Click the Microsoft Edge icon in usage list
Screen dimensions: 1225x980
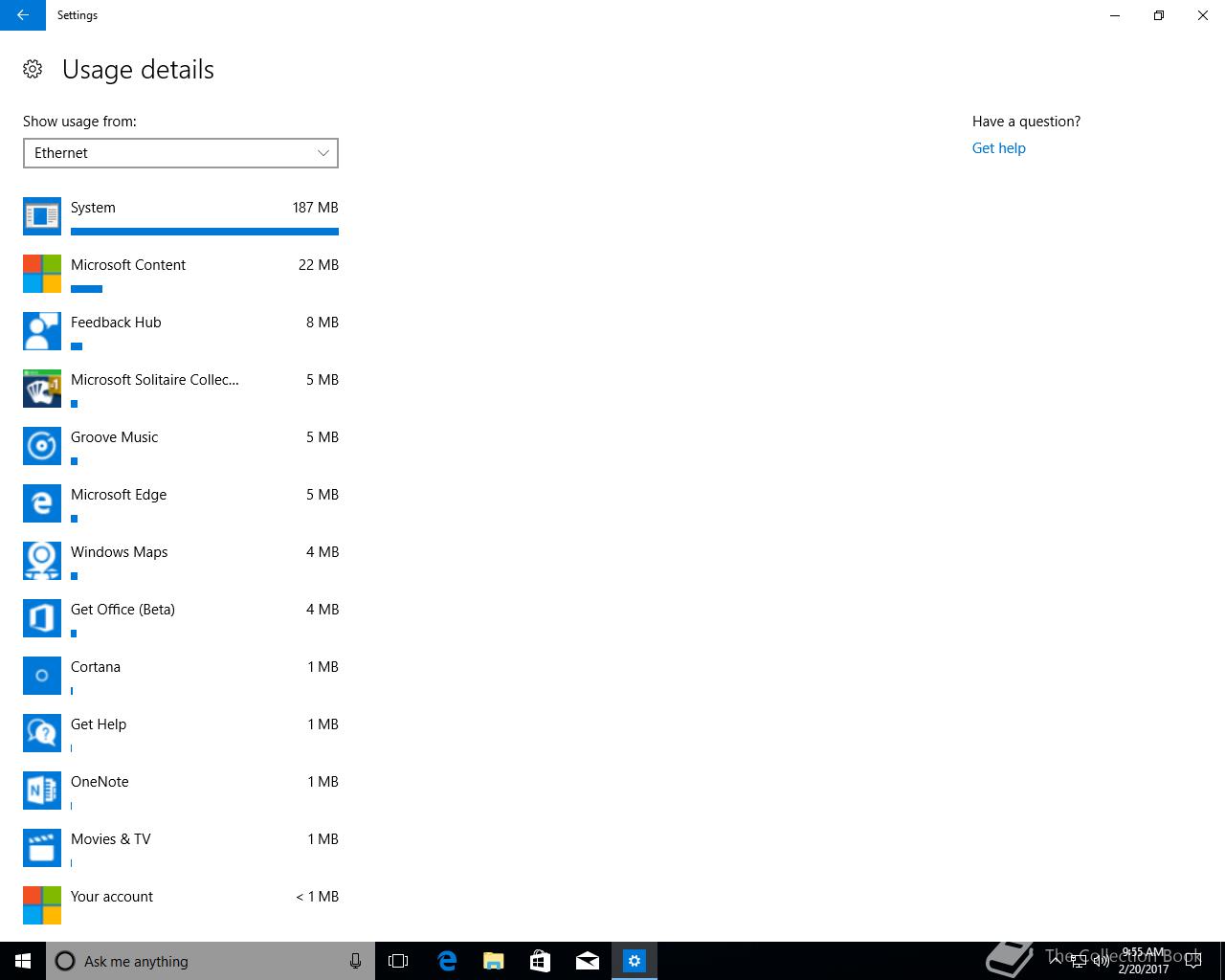42,503
